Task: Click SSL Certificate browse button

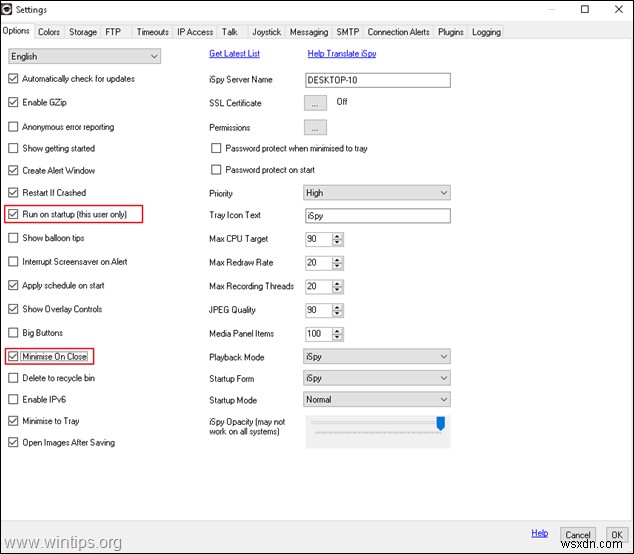Action: [315, 103]
